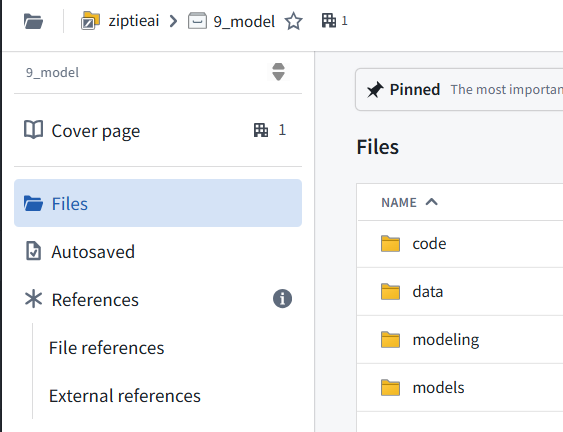Select the Files sidebar item
Viewport: 563px width, 432px height.
158,203
